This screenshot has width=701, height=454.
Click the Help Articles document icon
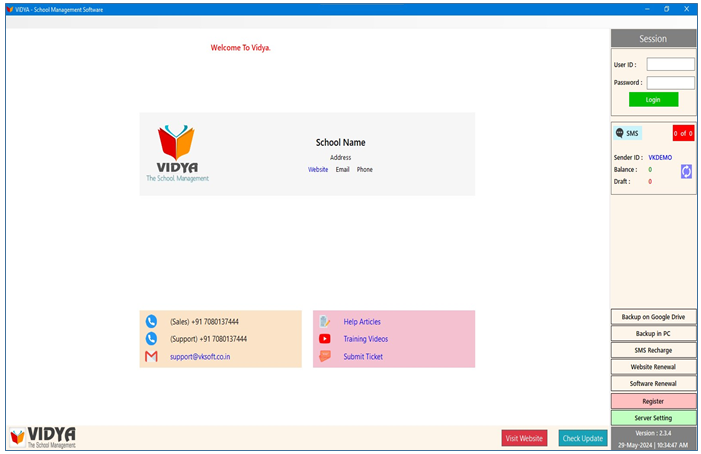(x=325, y=321)
